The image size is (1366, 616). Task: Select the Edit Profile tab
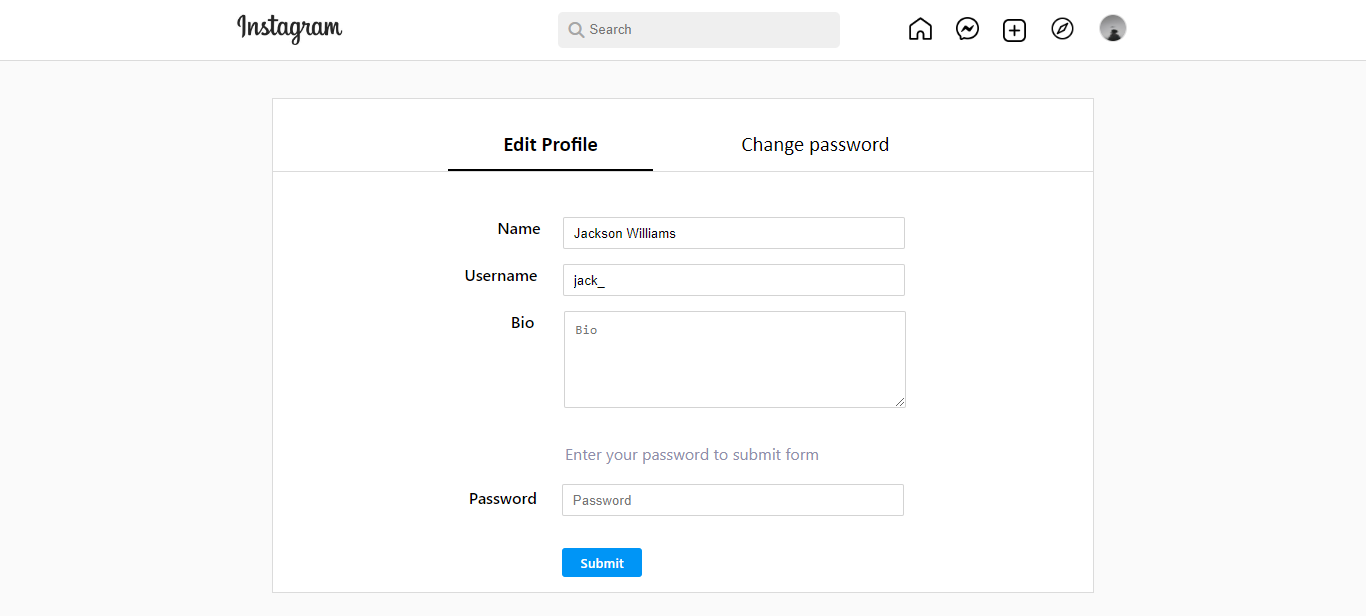tap(550, 144)
